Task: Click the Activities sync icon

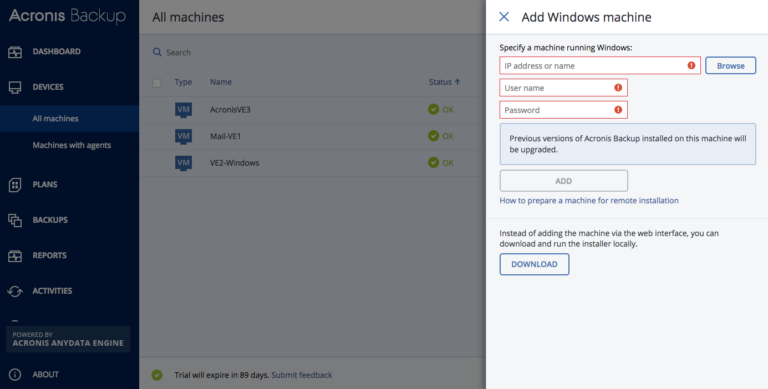Action: pyautogui.click(x=15, y=291)
